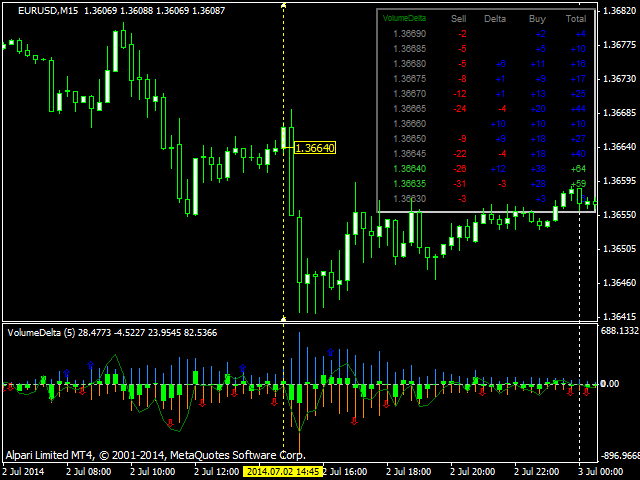Click Total value +64 in the table
The height and width of the screenshot is (480, 640).
coord(578,169)
